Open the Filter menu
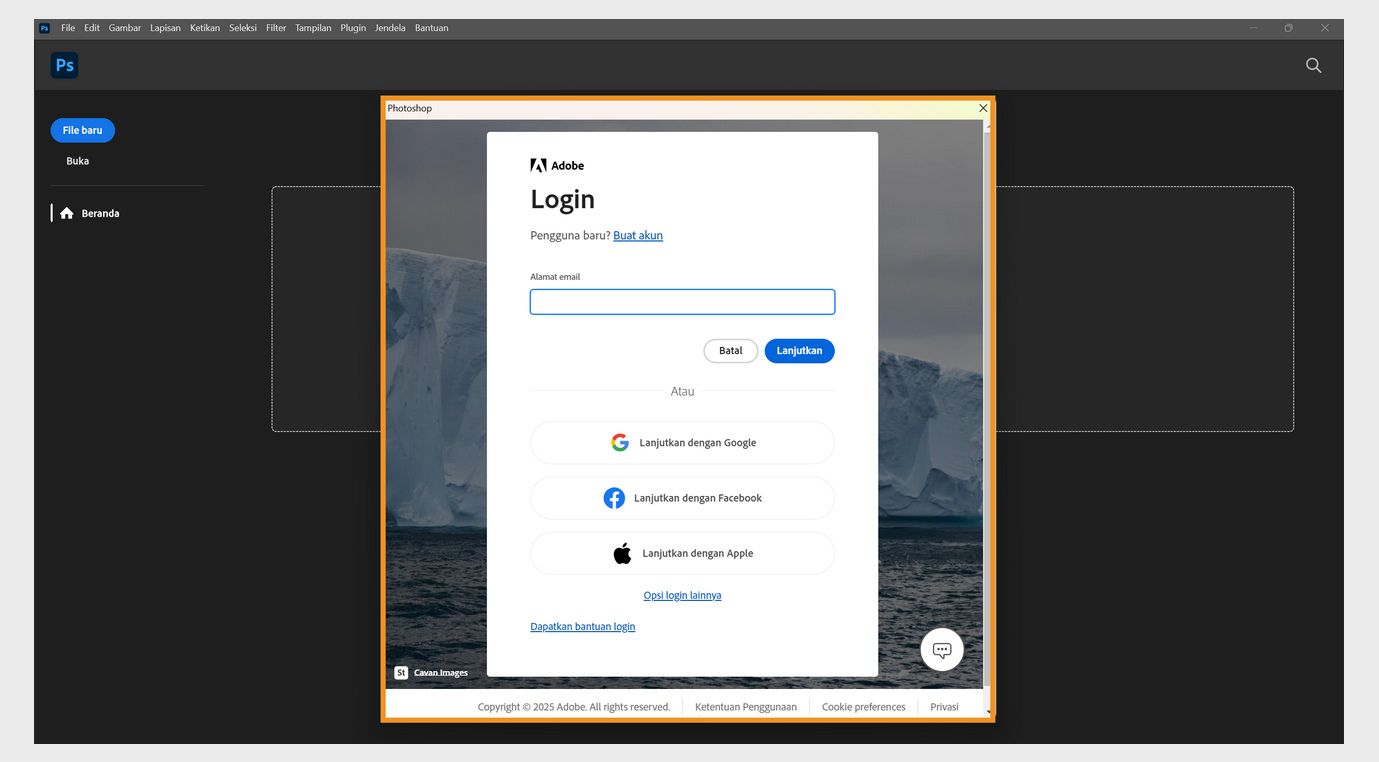 [274, 27]
